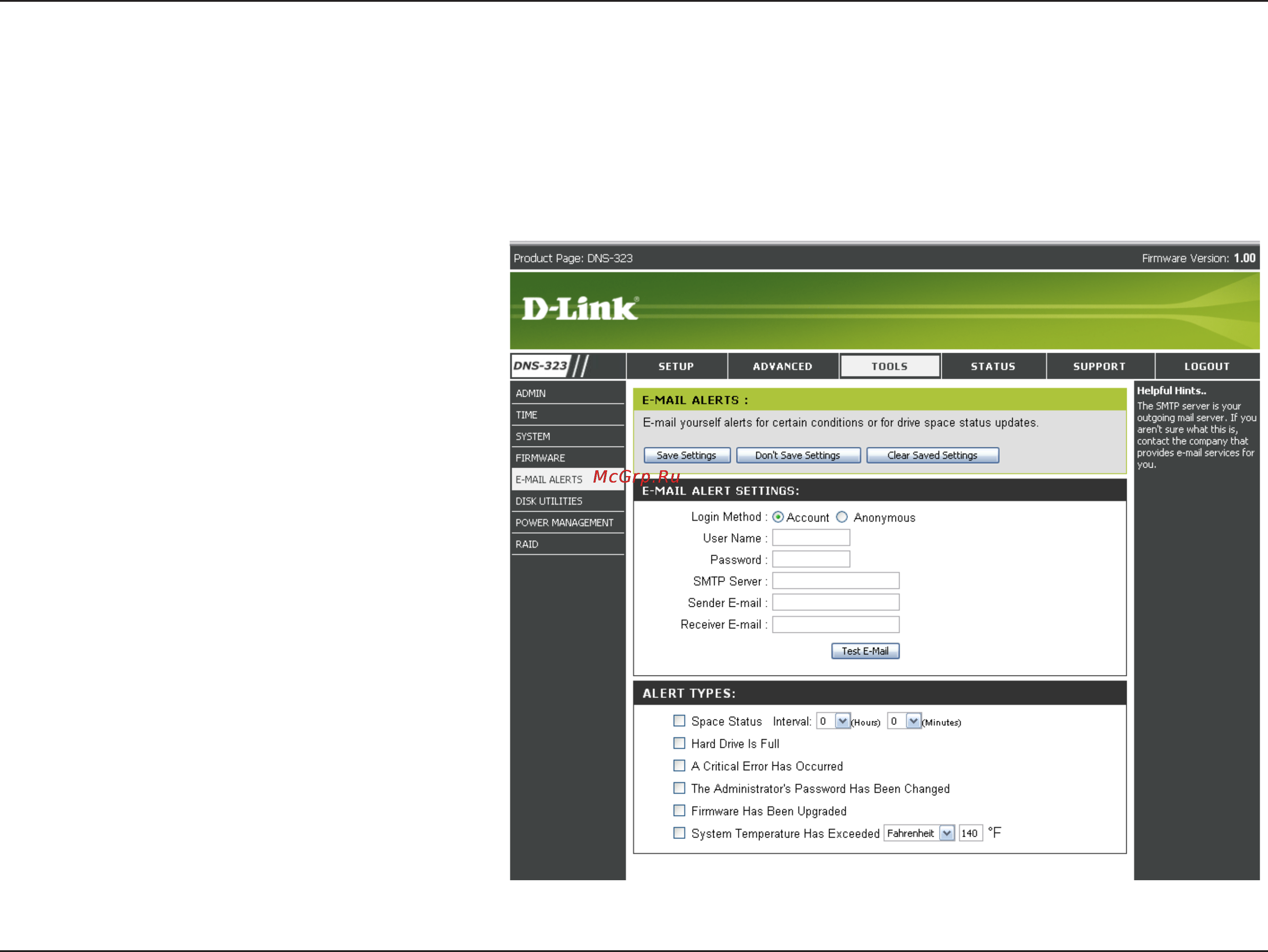
Task: Click the Test E-Mail button
Action: point(865,651)
